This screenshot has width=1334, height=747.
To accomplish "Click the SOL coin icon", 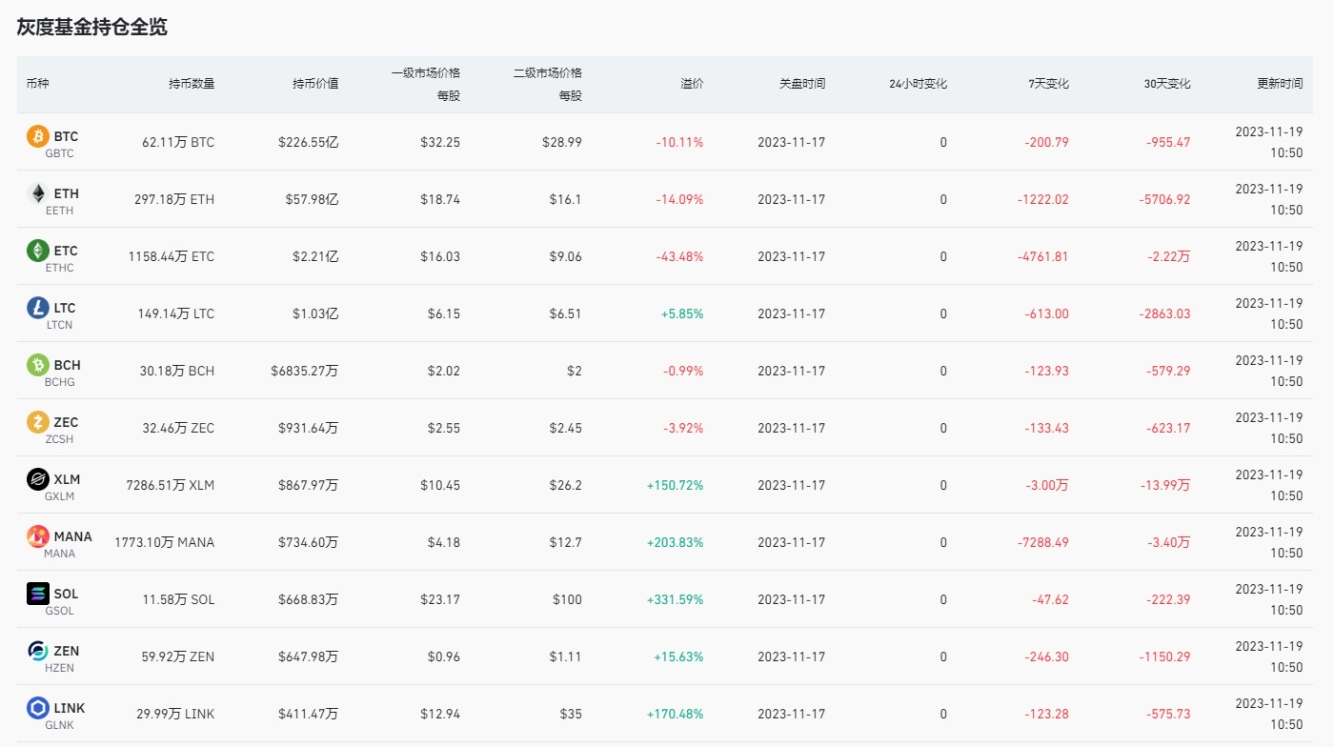I will pyautogui.click(x=37, y=593).
